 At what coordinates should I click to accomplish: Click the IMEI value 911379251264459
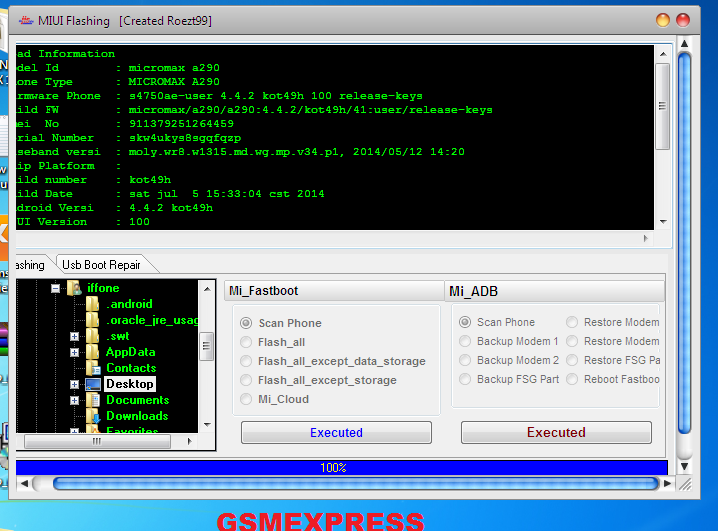pyautogui.click(x=181, y=124)
